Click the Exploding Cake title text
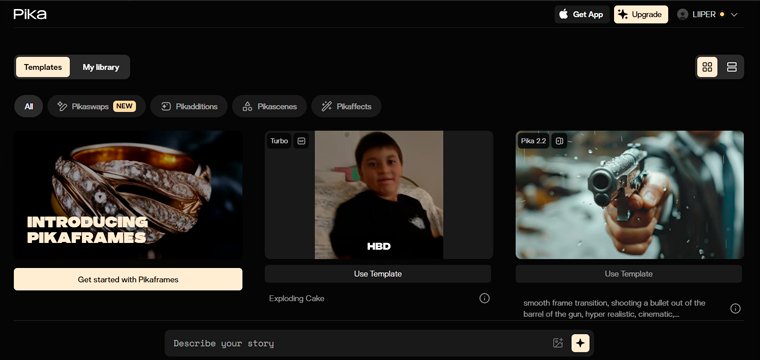760x360 pixels. point(297,298)
